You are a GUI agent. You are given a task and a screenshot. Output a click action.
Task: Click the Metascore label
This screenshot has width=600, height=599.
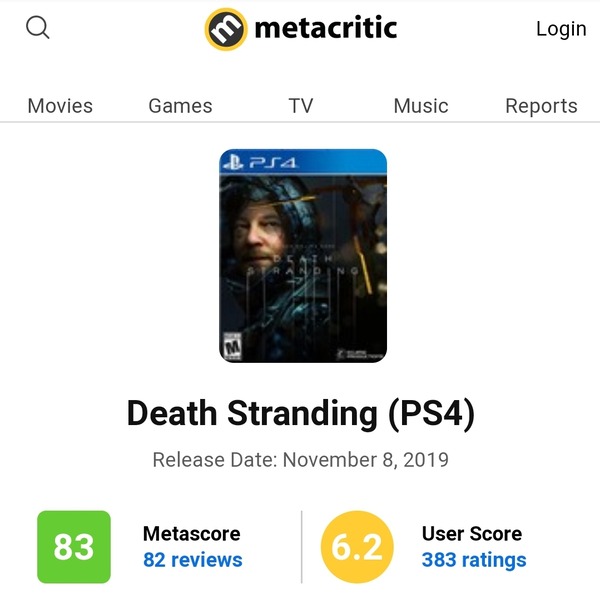click(x=191, y=534)
